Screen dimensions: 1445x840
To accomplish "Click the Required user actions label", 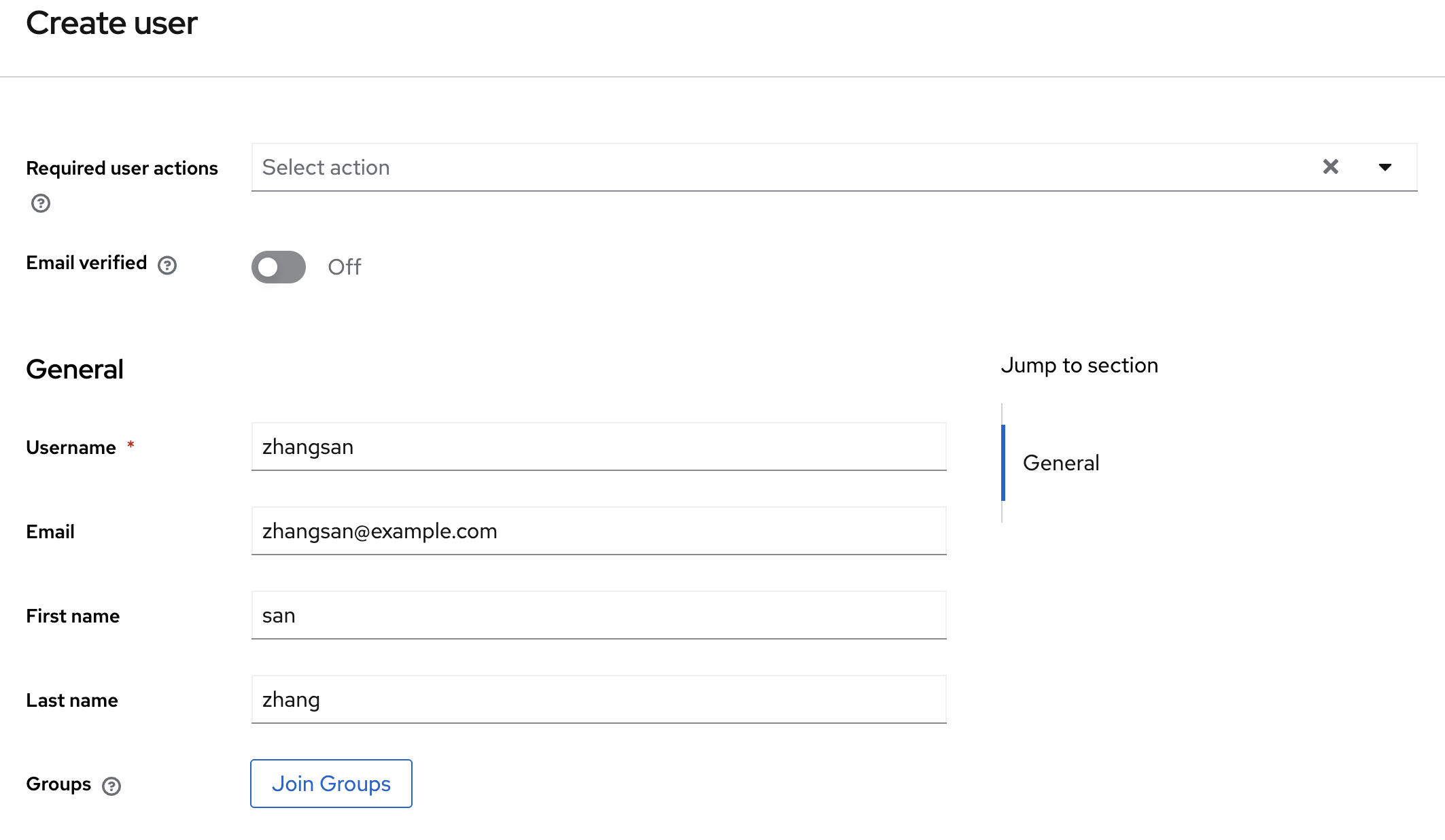I will (122, 168).
